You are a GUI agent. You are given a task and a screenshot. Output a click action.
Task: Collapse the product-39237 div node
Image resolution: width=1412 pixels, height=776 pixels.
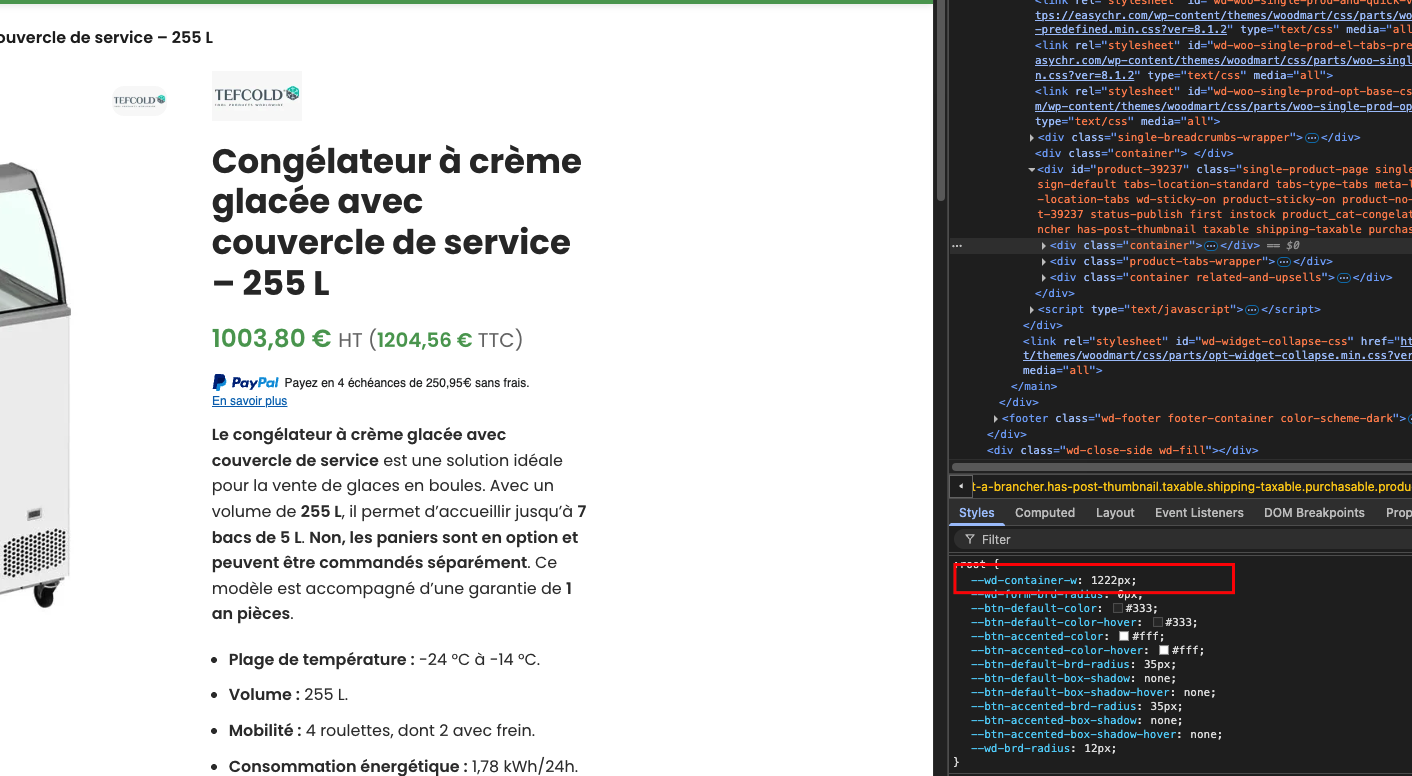coord(1032,170)
